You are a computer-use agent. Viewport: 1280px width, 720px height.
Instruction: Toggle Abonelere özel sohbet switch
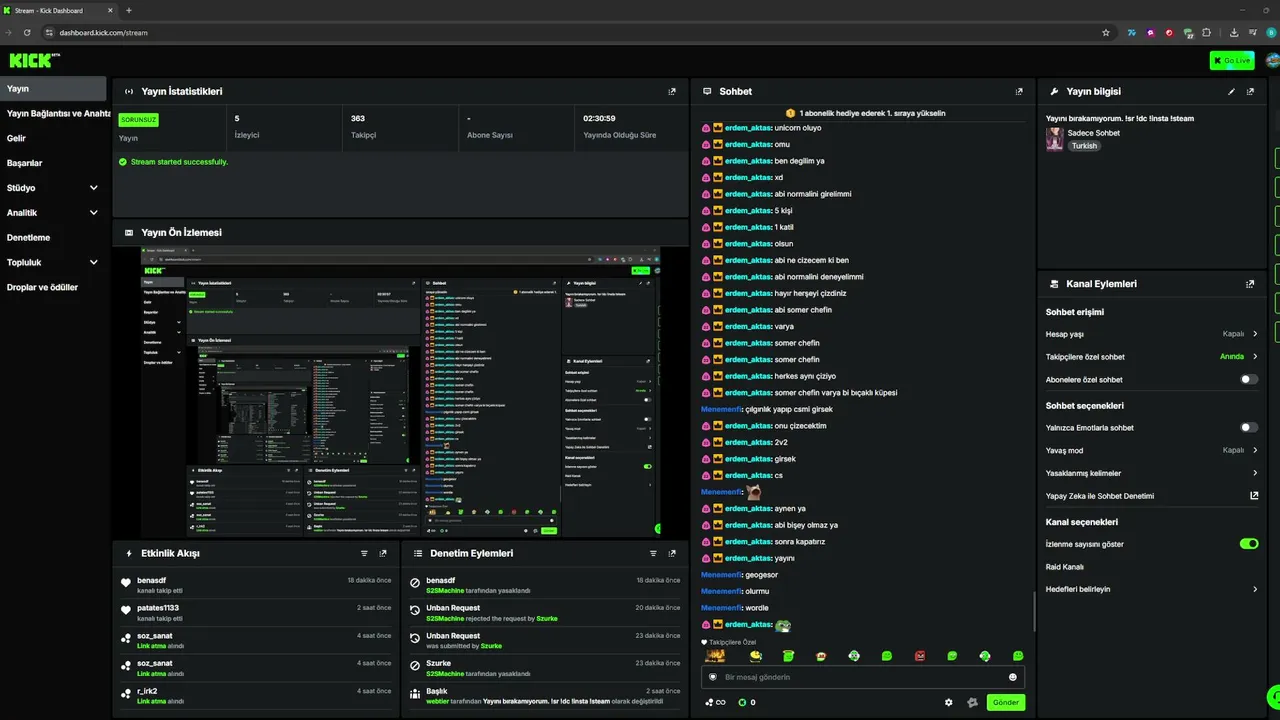(x=1249, y=380)
